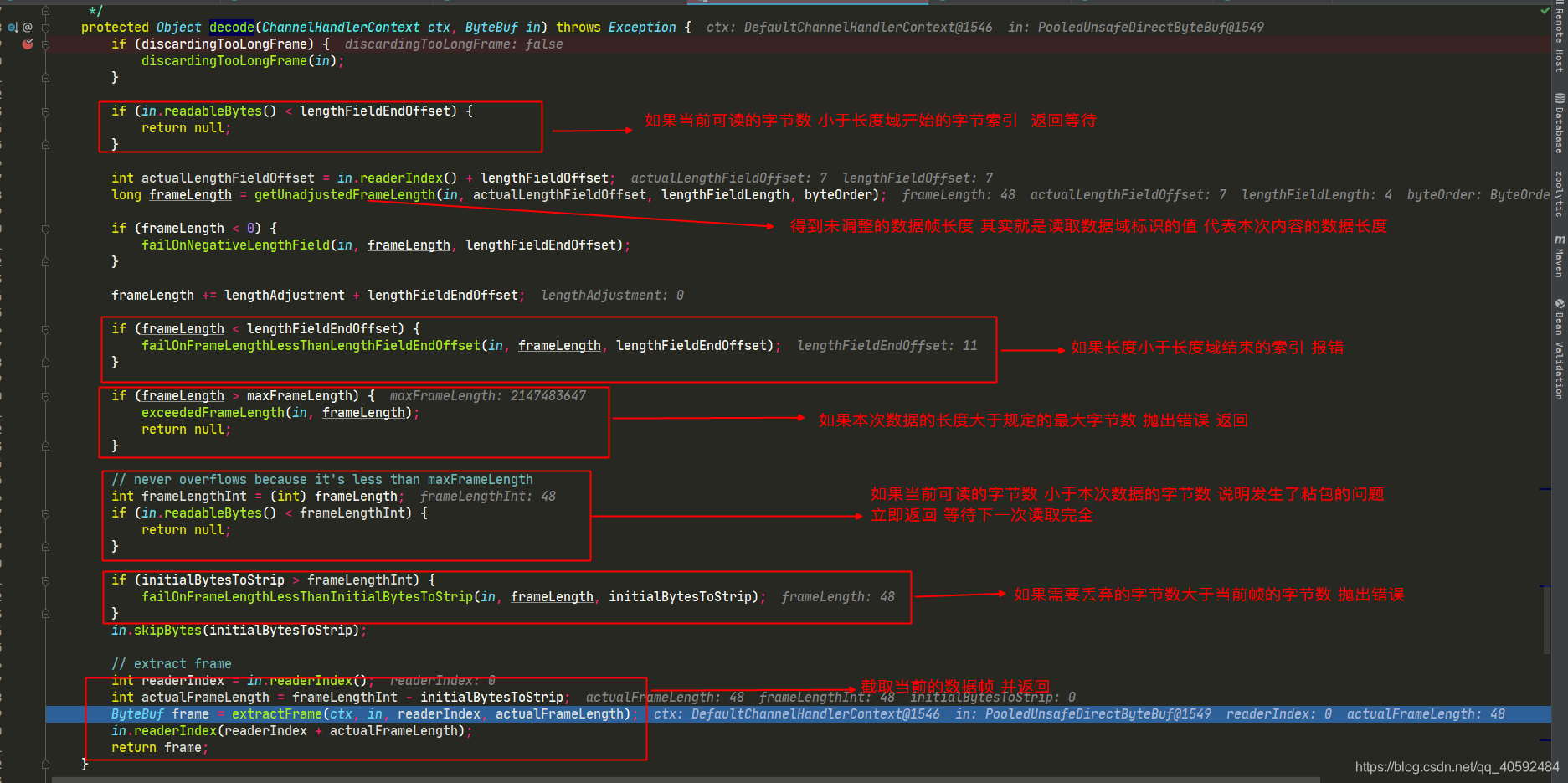The image size is (1568, 783).
Task: Click the overridden method gutter icon on decode line
Action: click(x=13, y=28)
